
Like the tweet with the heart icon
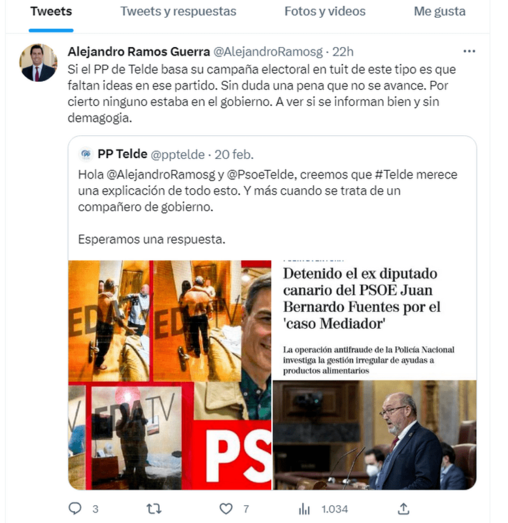226,509
